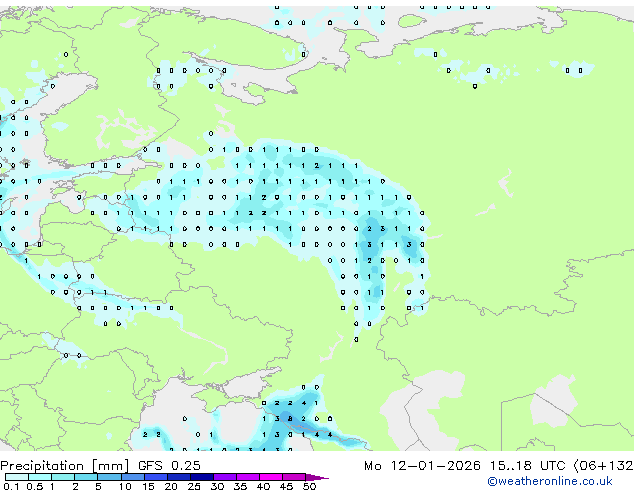Pick the legend swatch between 5 and 10

pos(109,477)
